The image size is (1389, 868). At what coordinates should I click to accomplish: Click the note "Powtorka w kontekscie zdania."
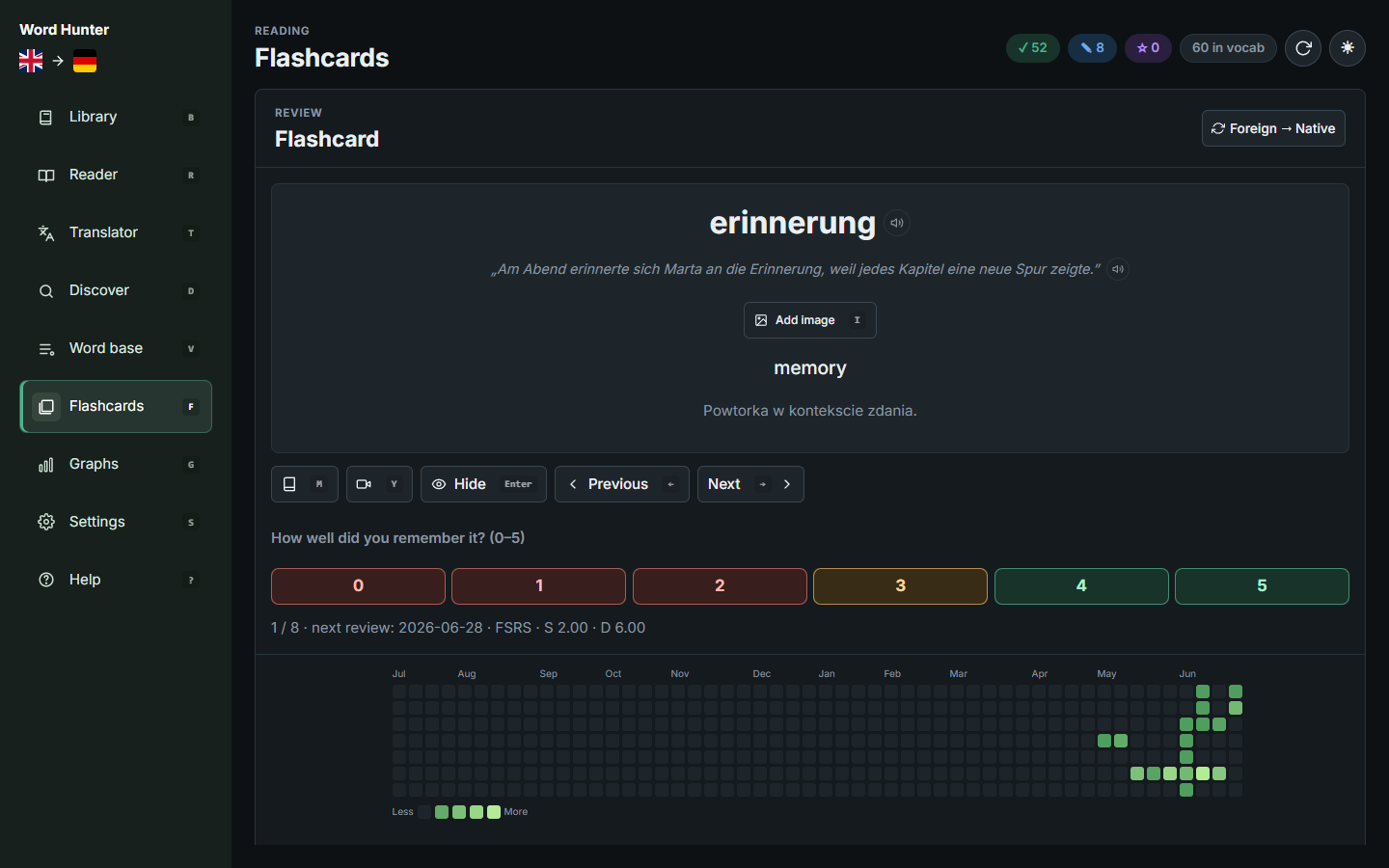(809, 411)
